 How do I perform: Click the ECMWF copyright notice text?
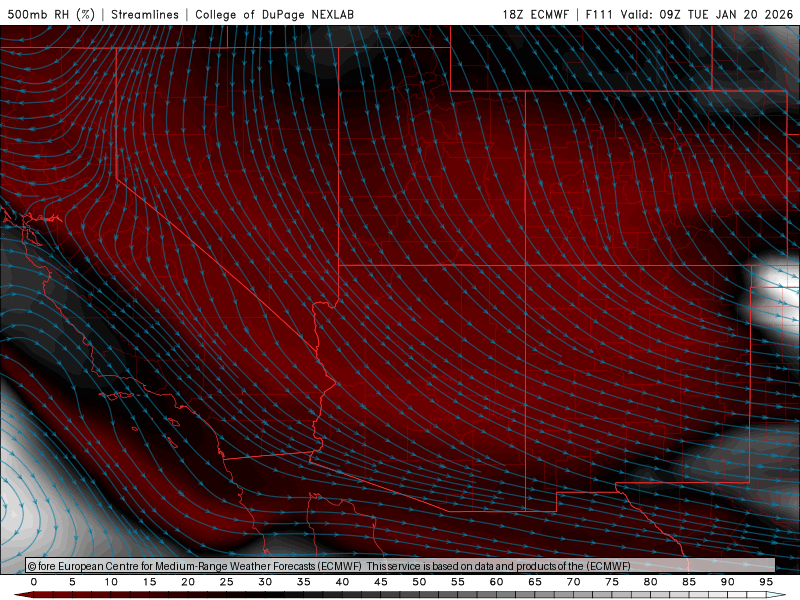(329, 566)
